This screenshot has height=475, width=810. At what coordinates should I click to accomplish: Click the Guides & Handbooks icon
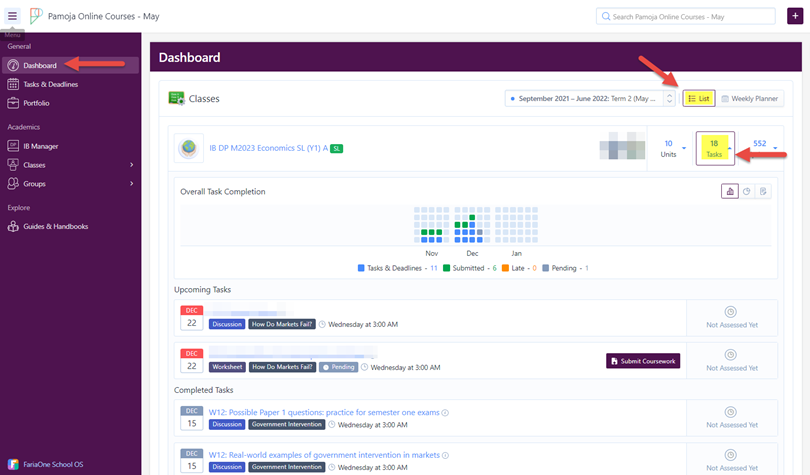point(13,226)
